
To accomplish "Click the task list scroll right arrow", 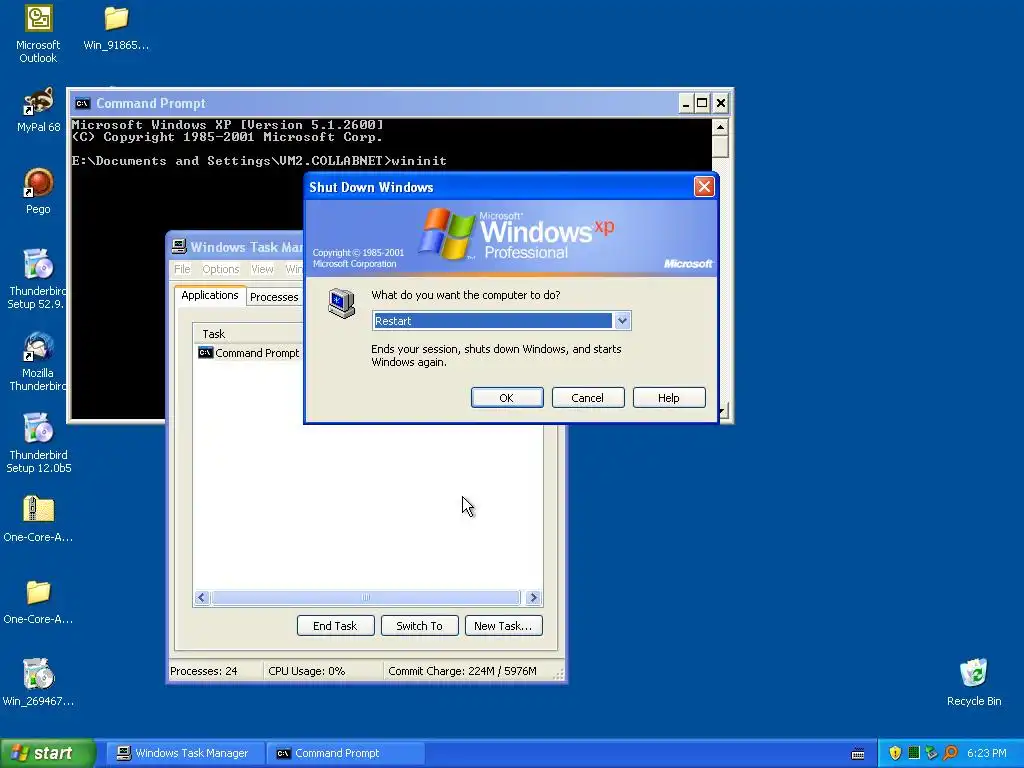I will point(534,598).
